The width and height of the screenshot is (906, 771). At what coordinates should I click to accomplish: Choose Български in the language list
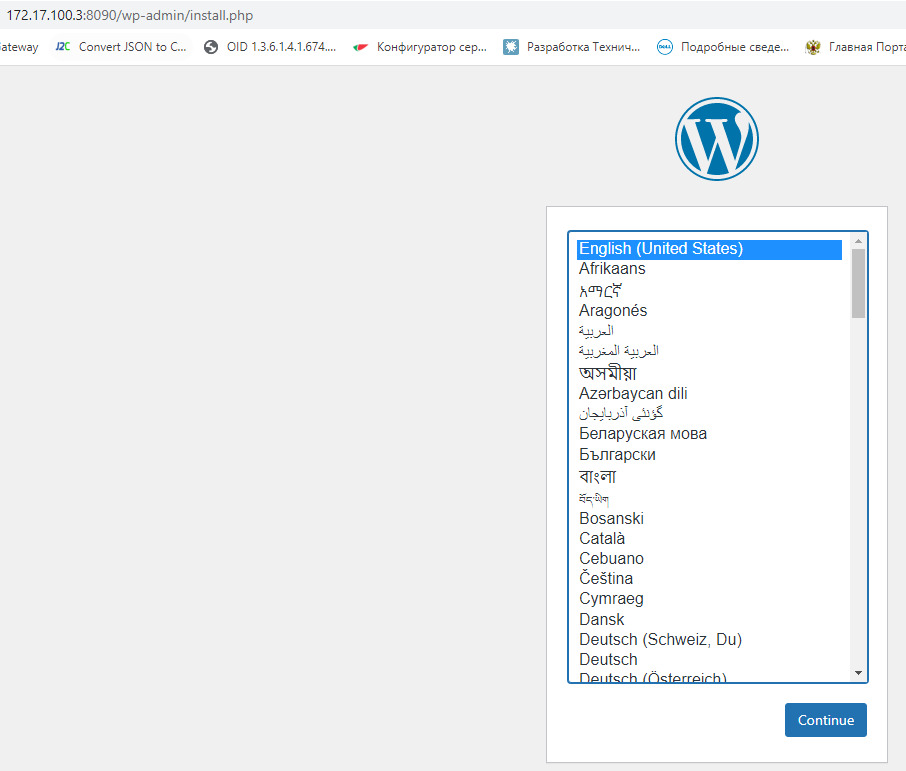coord(617,455)
